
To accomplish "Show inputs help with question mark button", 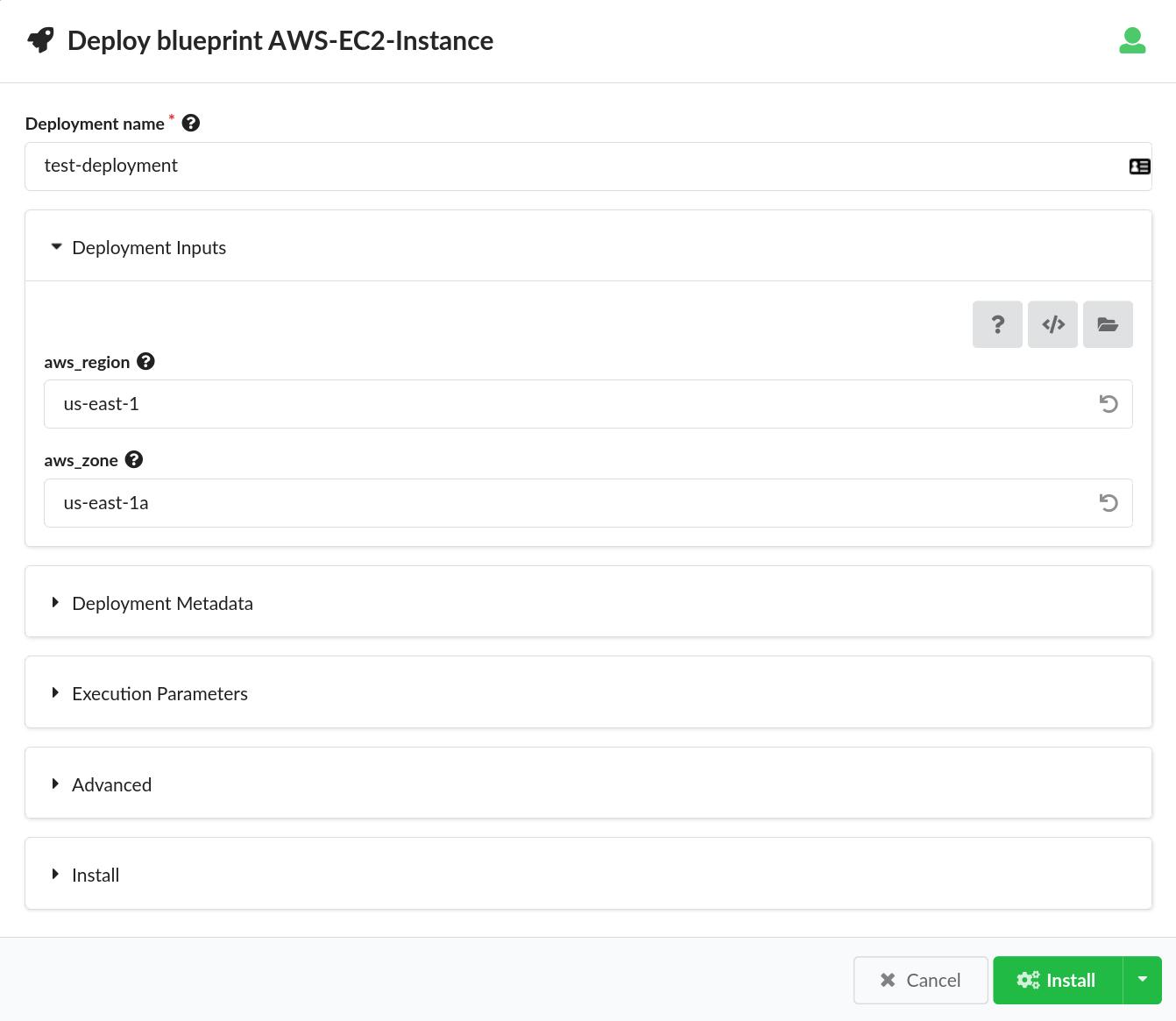I will pyautogui.click(x=997, y=324).
